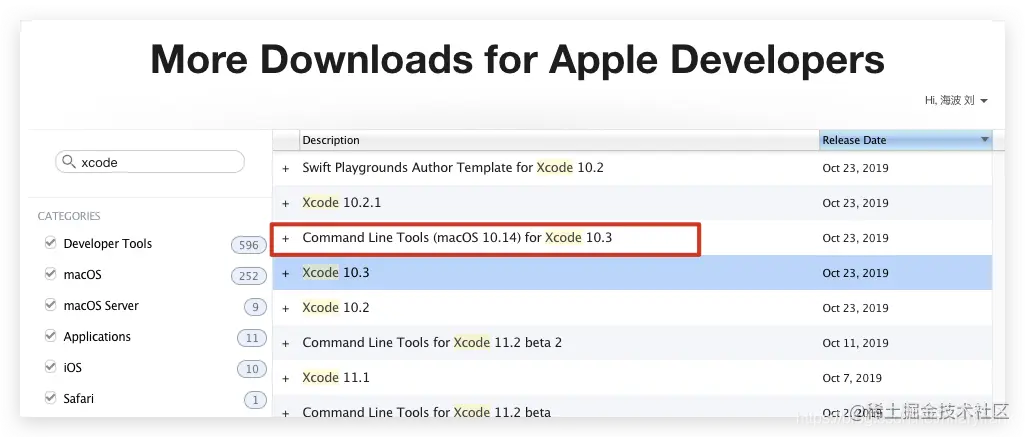This screenshot has height=437, width=1025.
Task: Click the iOS 10 count badge
Action: click(252, 369)
